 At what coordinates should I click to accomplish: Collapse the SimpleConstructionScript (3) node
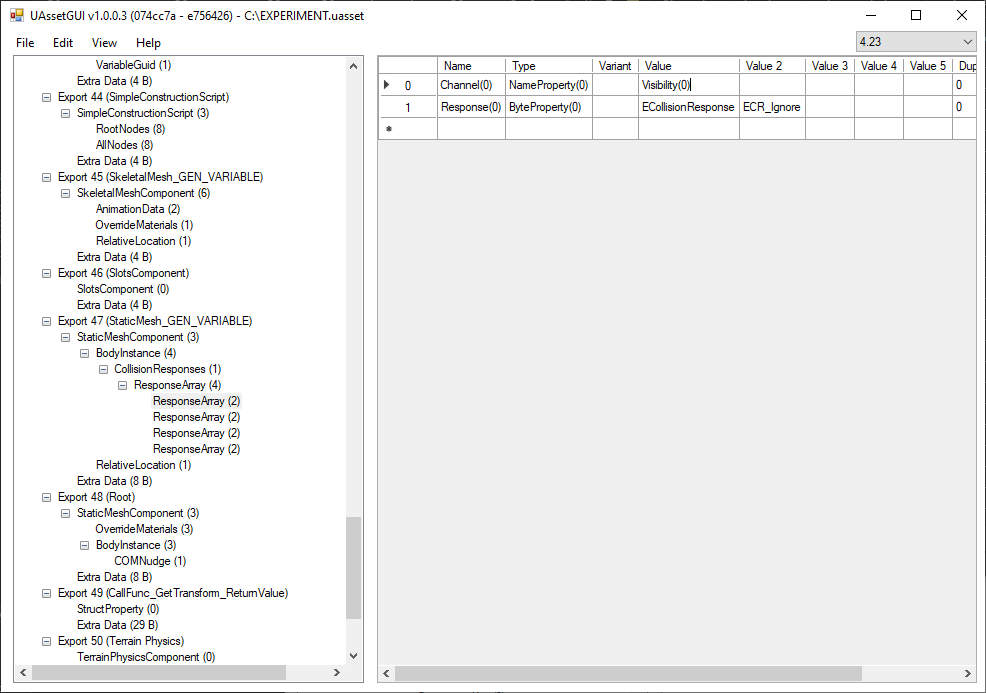point(65,113)
